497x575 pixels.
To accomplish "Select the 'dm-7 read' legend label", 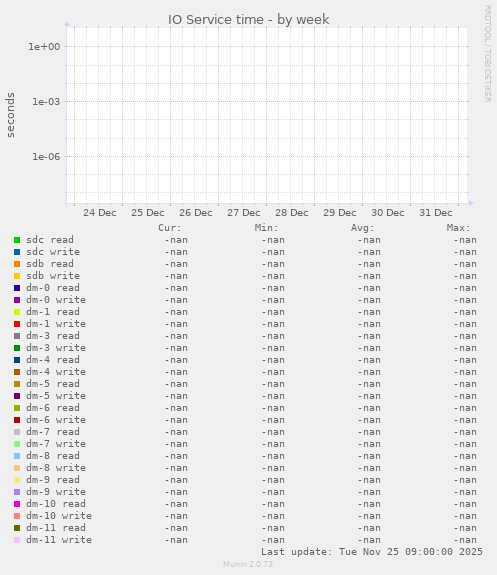I will 53,432.
